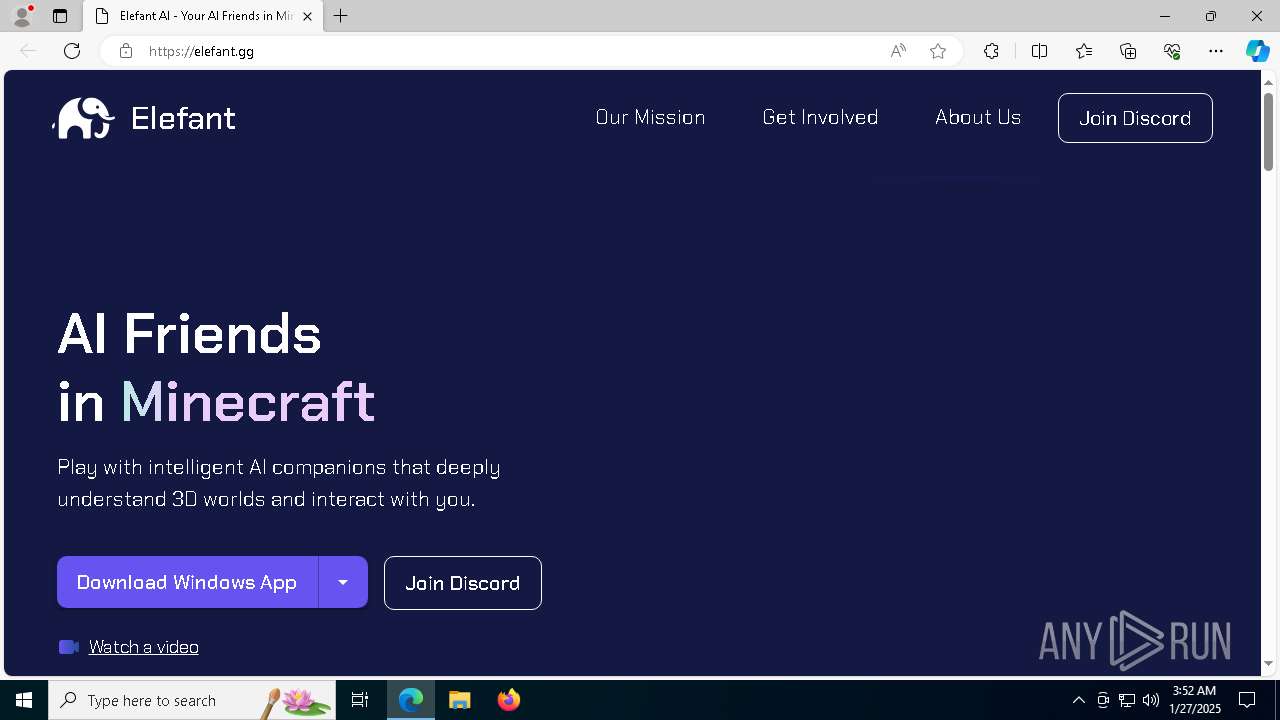View site information lock icon
Screen dimensions: 1280x720
[x=125, y=51]
